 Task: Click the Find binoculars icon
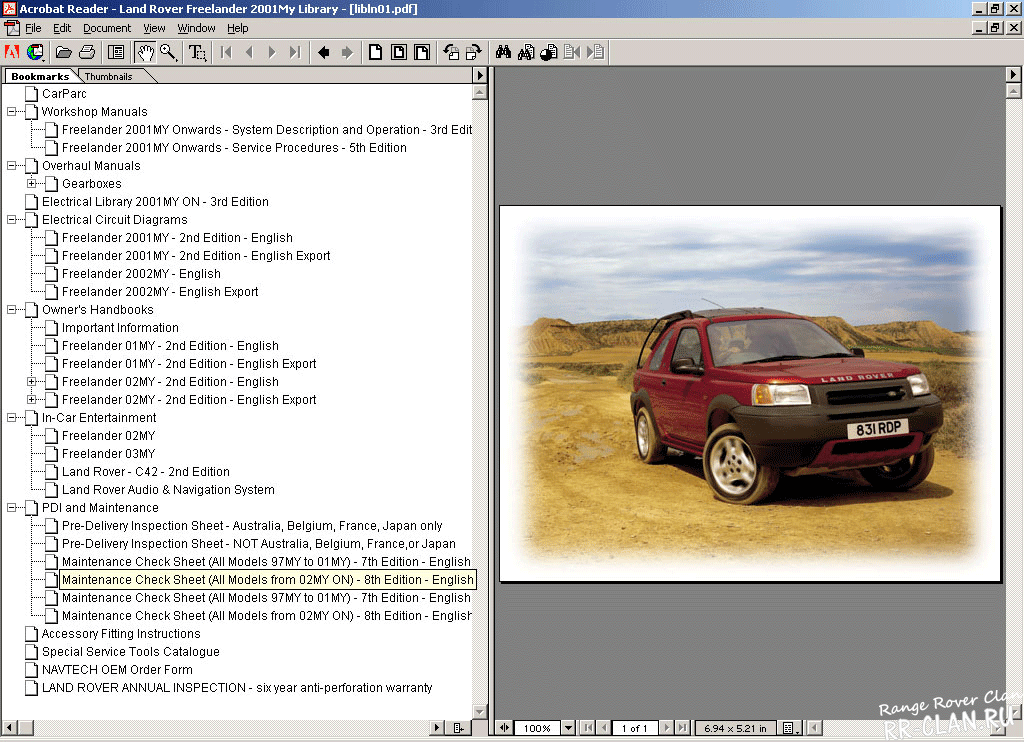[503, 52]
